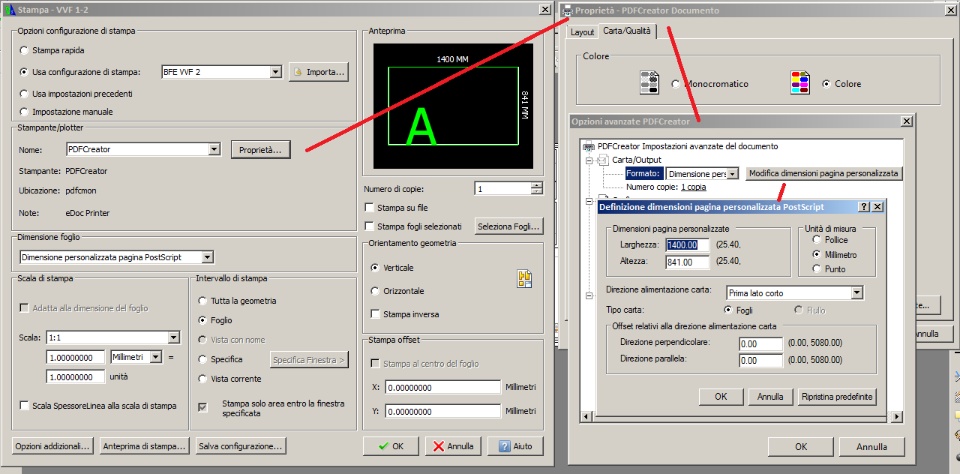Viewport: 960px width, 474px height.
Task: Select Tutta la geometria print range
Action: point(202,301)
